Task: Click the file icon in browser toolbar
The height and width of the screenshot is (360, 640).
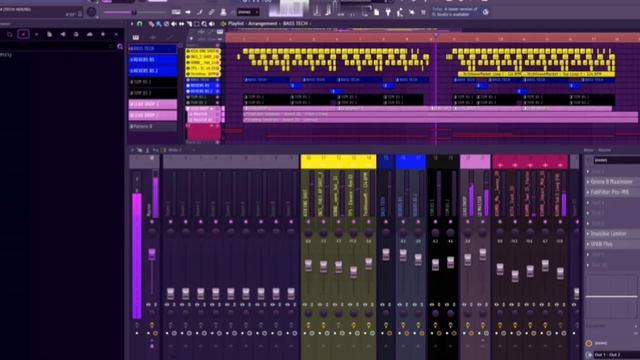Action: 49,34
